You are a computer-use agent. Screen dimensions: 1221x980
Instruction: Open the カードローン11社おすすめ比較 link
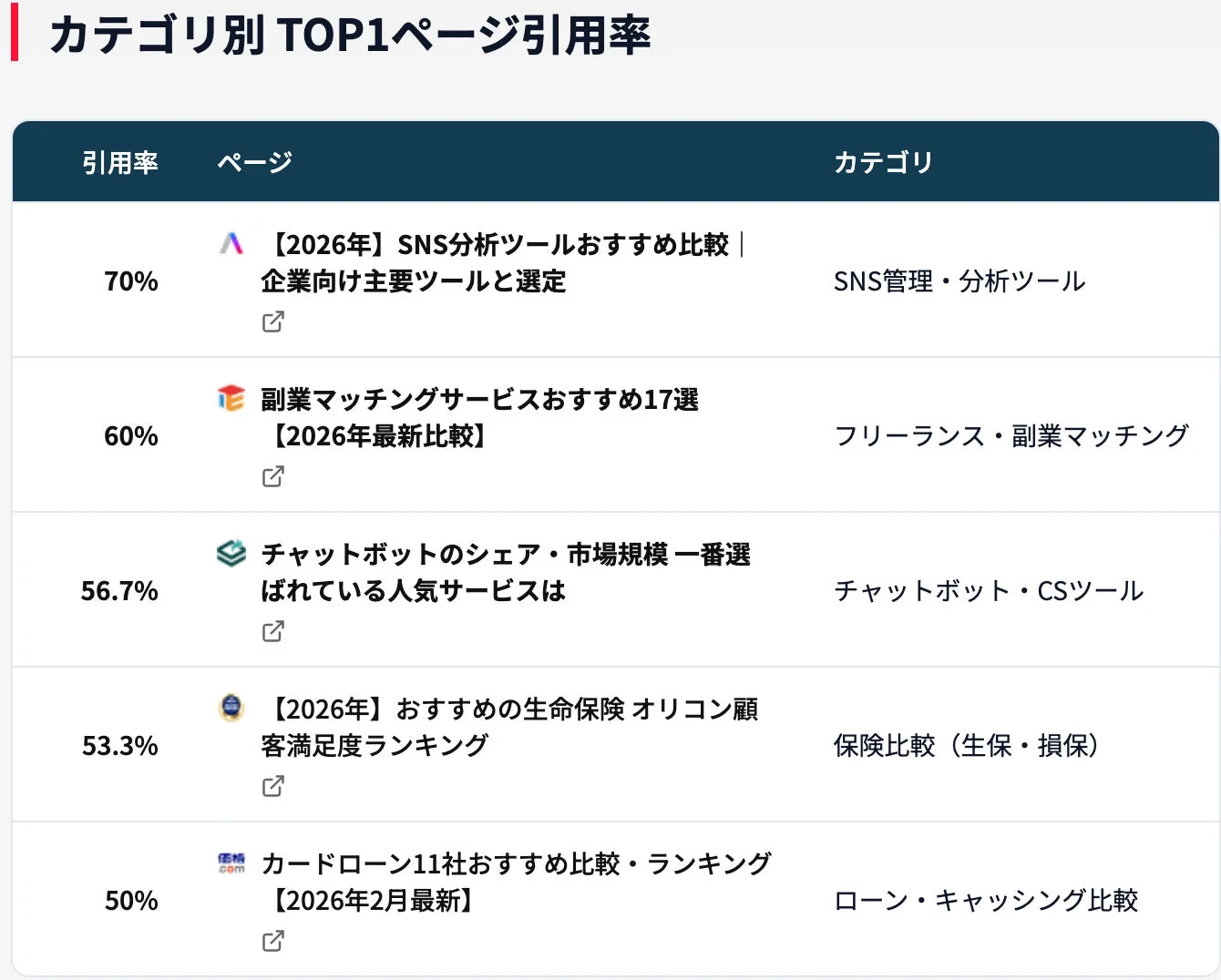point(515,882)
